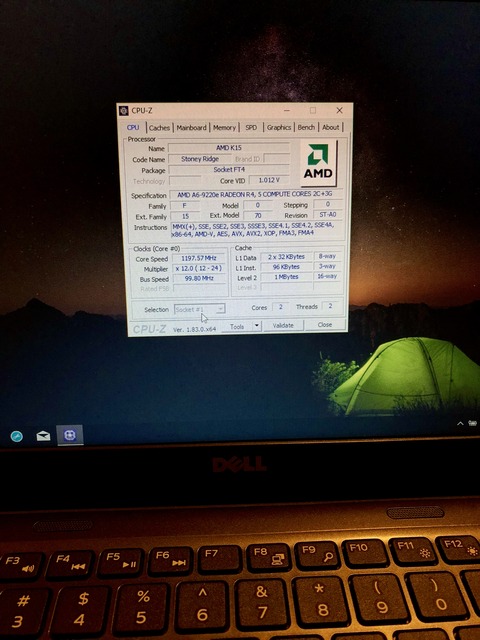Open the Mail app in taskbar
Screen dimensions: 480x640
[x=43, y=436]
